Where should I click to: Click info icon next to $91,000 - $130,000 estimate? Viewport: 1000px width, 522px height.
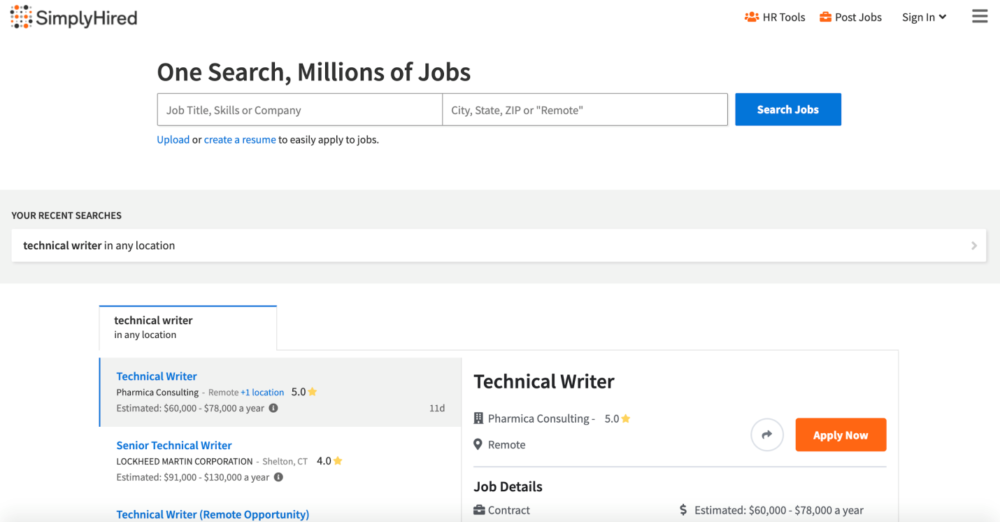point(279,477)
